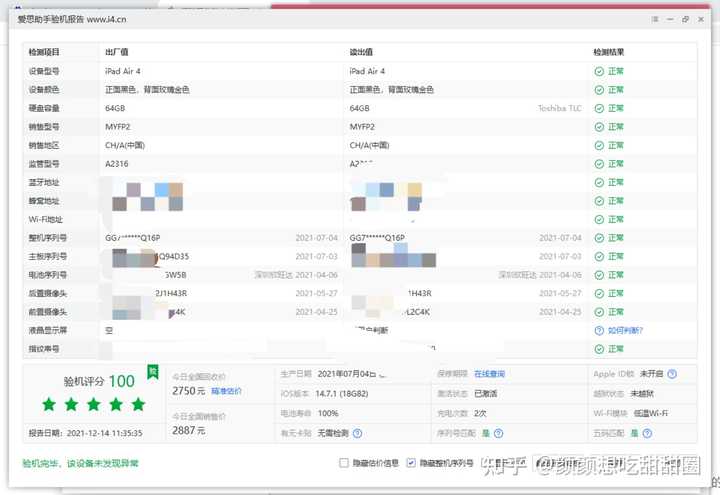Click the 2887 元 selling price
Viewport: 720px width, 495px height.
pyautogui.click(x=189, y=430)
